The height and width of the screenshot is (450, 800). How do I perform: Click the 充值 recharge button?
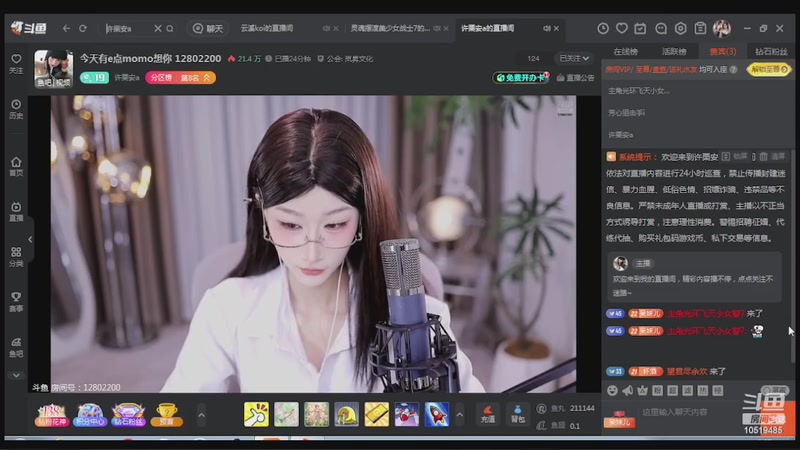point(487,414)
